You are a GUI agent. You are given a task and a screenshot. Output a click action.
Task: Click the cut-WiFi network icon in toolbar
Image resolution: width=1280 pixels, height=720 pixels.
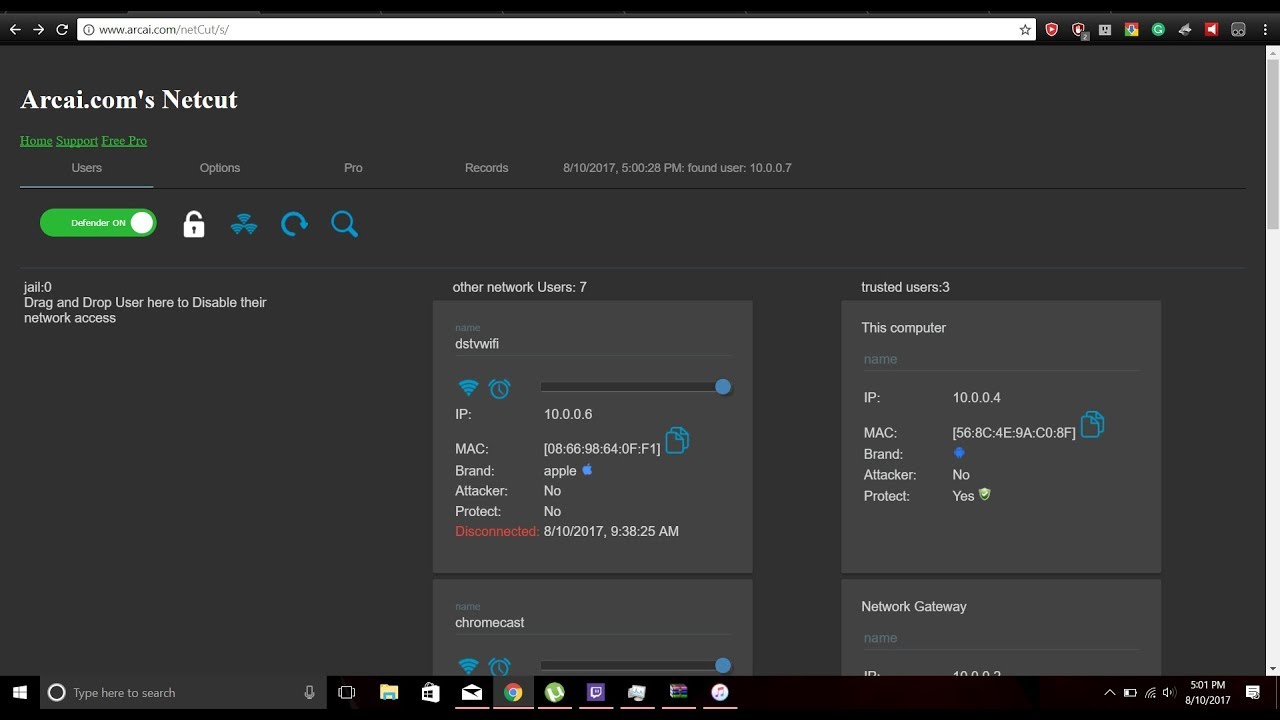244,224
